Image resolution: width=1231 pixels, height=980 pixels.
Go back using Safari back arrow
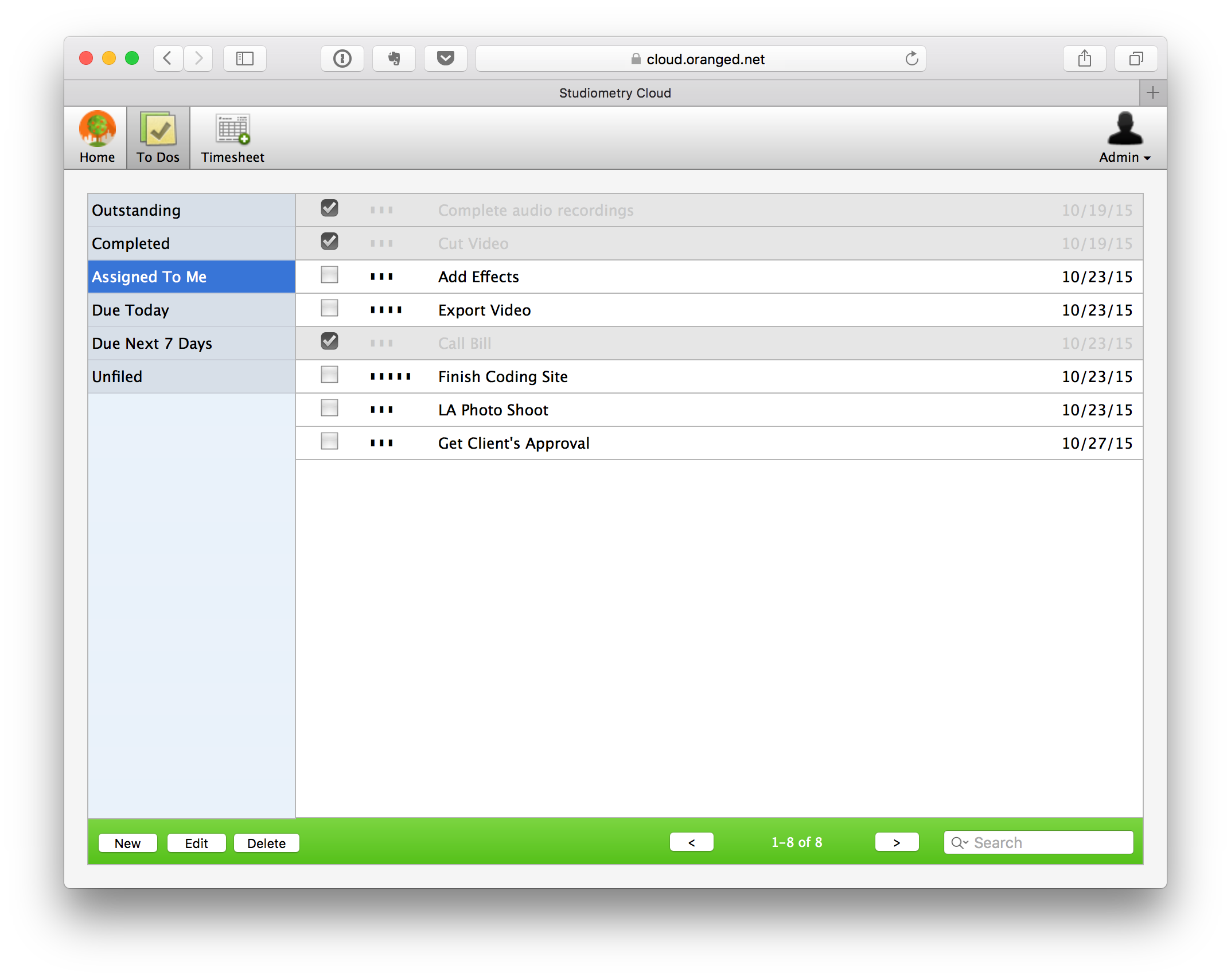[x=167, y=59]
